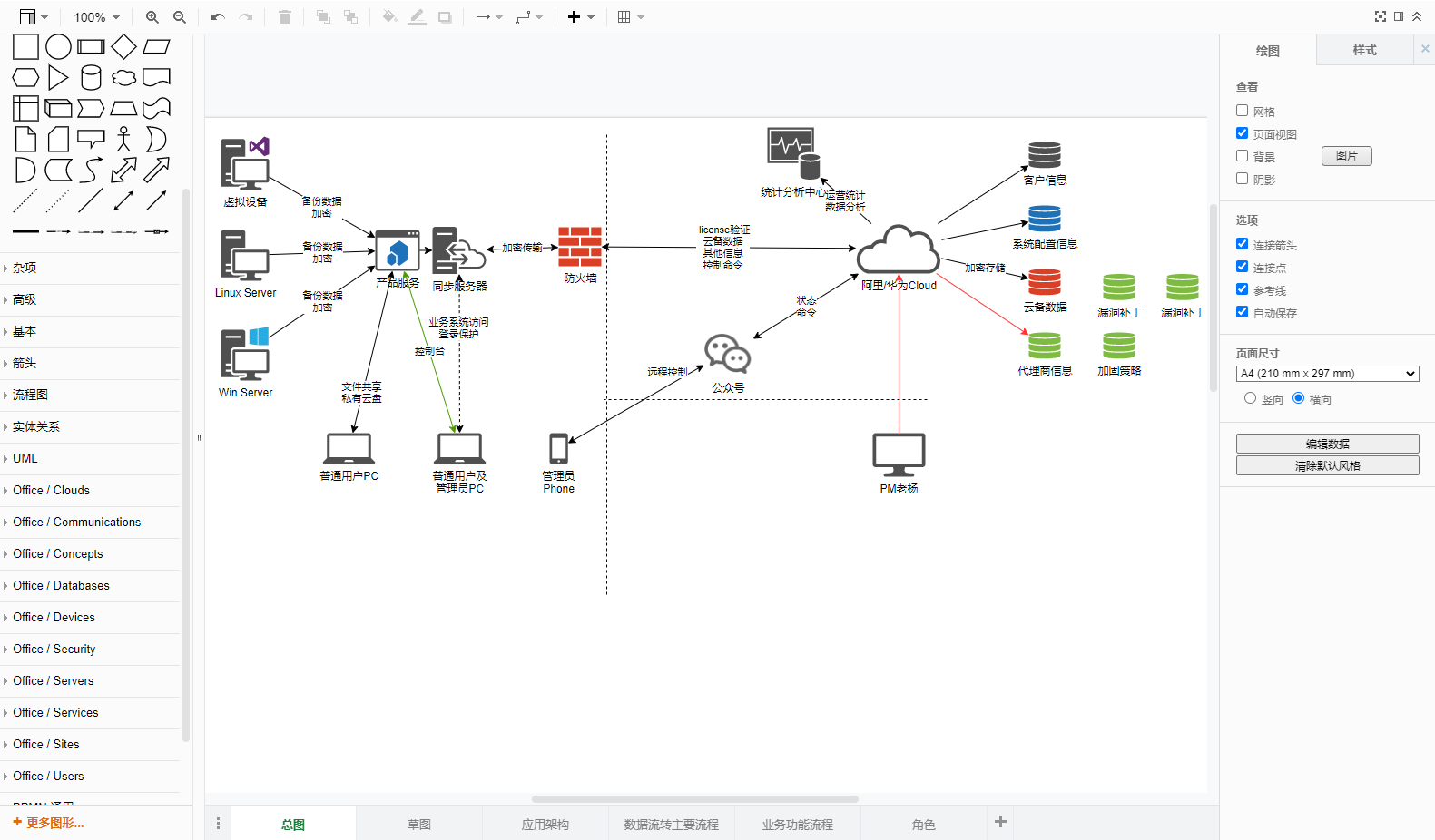1435x840 pixels.
Task: Open the waypoint style dropdown
Action: pos(529,17)
